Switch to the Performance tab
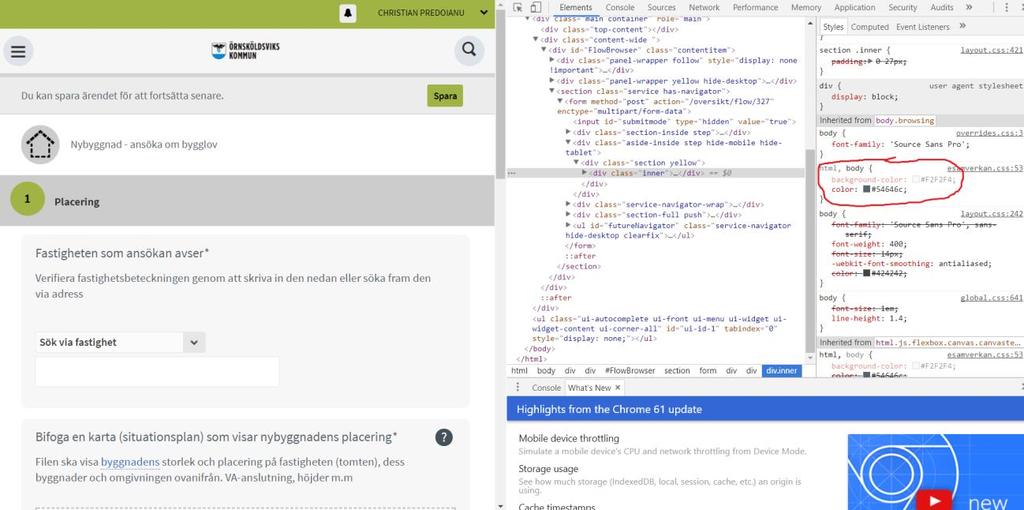This screenshot has width=1024, height=510. (755, 7)
